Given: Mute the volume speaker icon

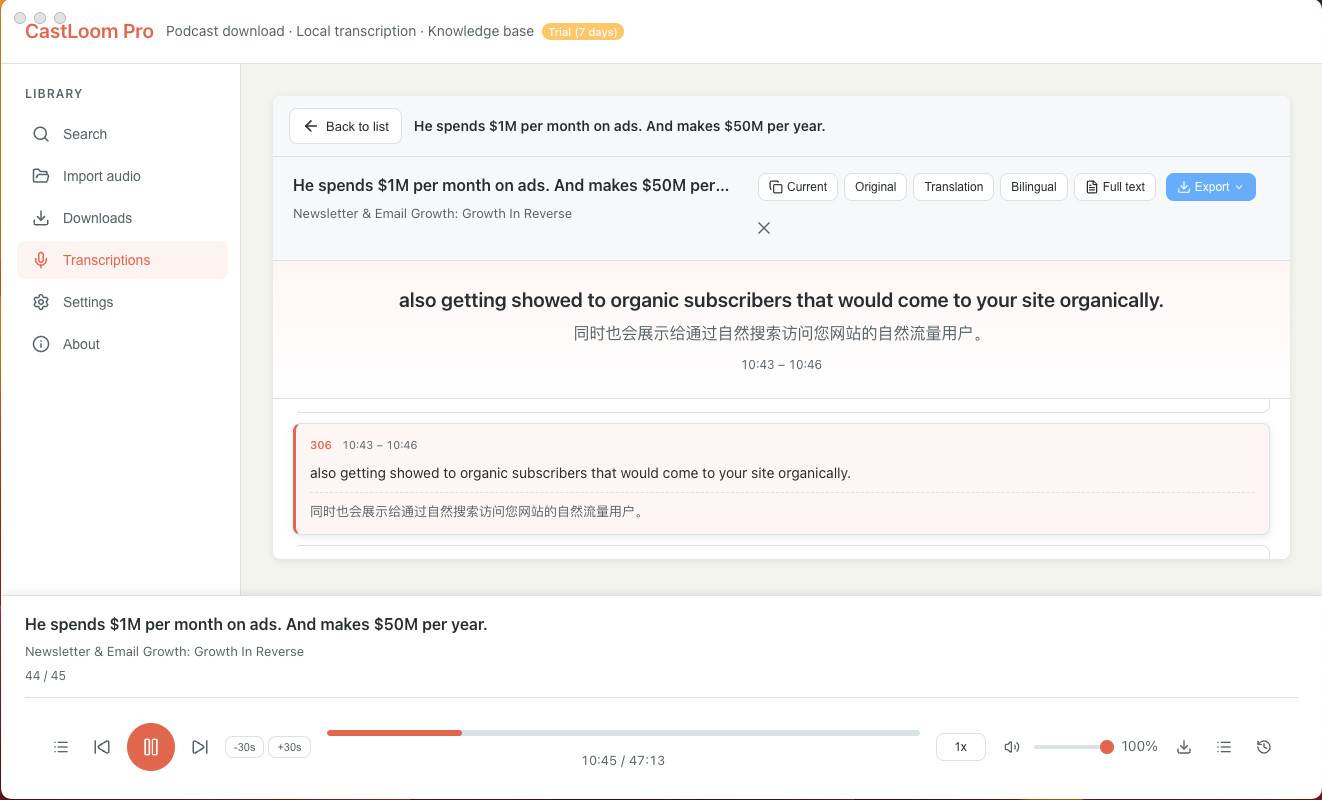Looking at the screenshot, I should [1012, 747].
